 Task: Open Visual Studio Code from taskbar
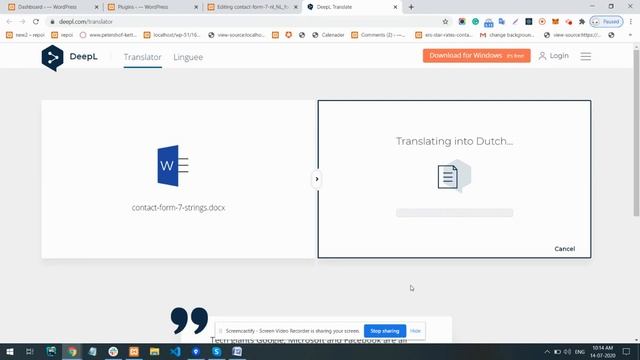tap(176, 351)
